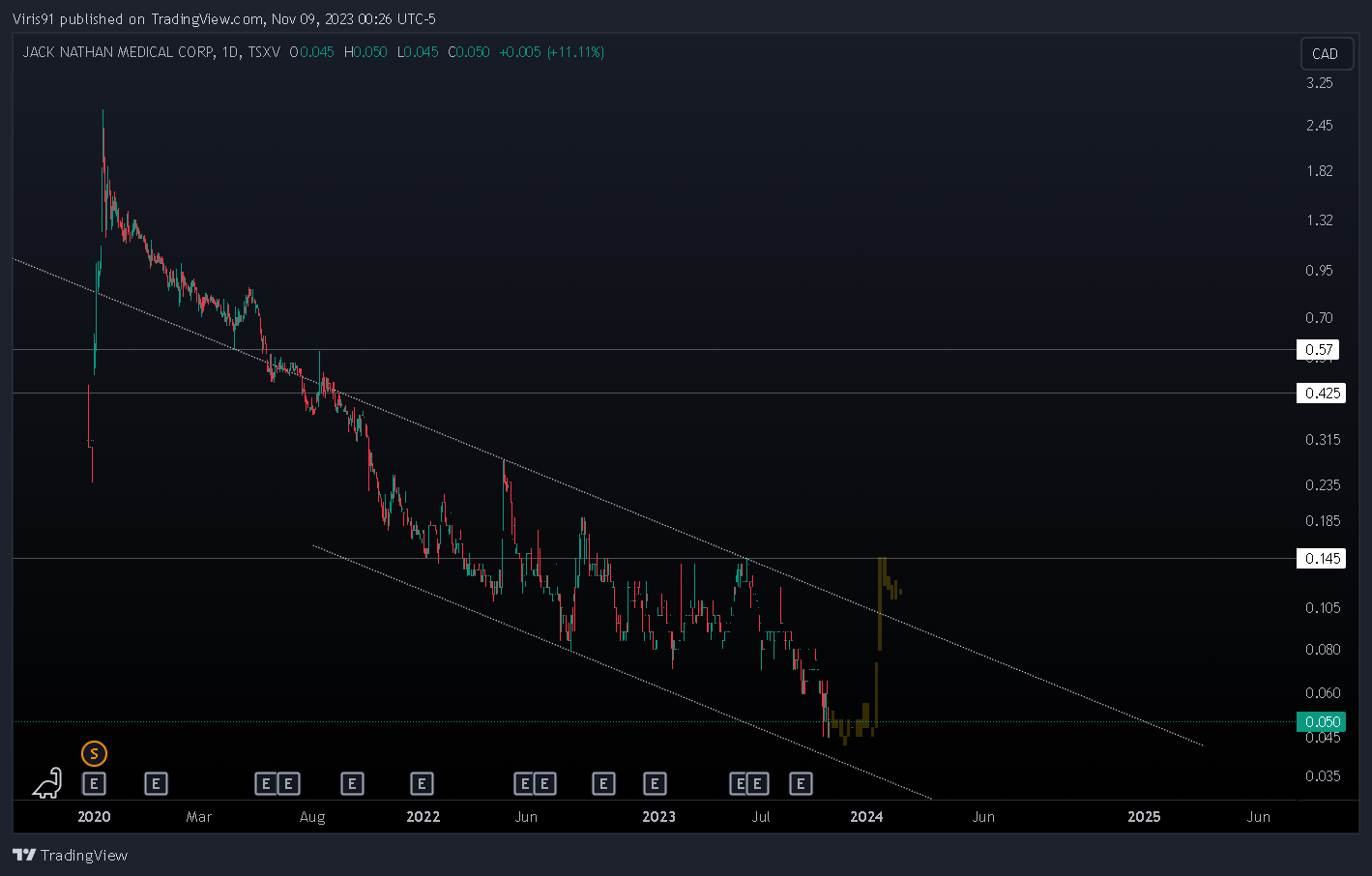
Task: Click the 1D interval text in header
Action: click(230, 52)
